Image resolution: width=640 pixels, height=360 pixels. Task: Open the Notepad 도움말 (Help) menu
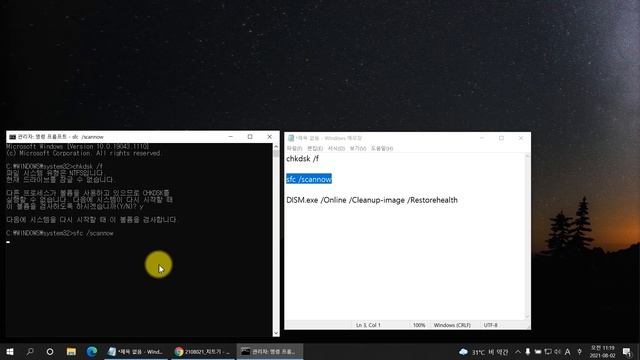pyautogui.click(x=382, y=149)
